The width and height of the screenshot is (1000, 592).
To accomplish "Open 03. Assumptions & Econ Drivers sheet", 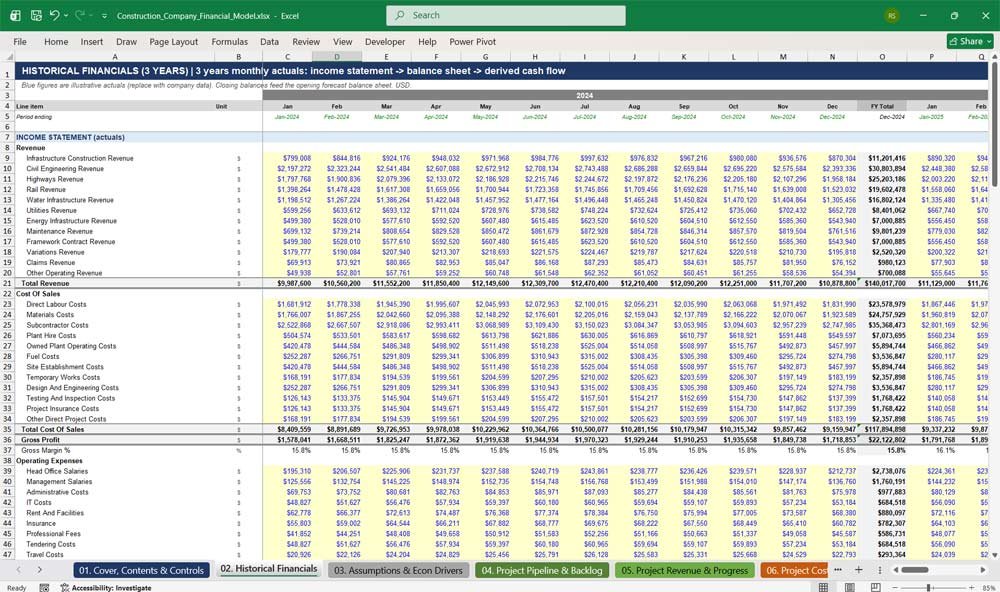I will (x=398, y=570).
